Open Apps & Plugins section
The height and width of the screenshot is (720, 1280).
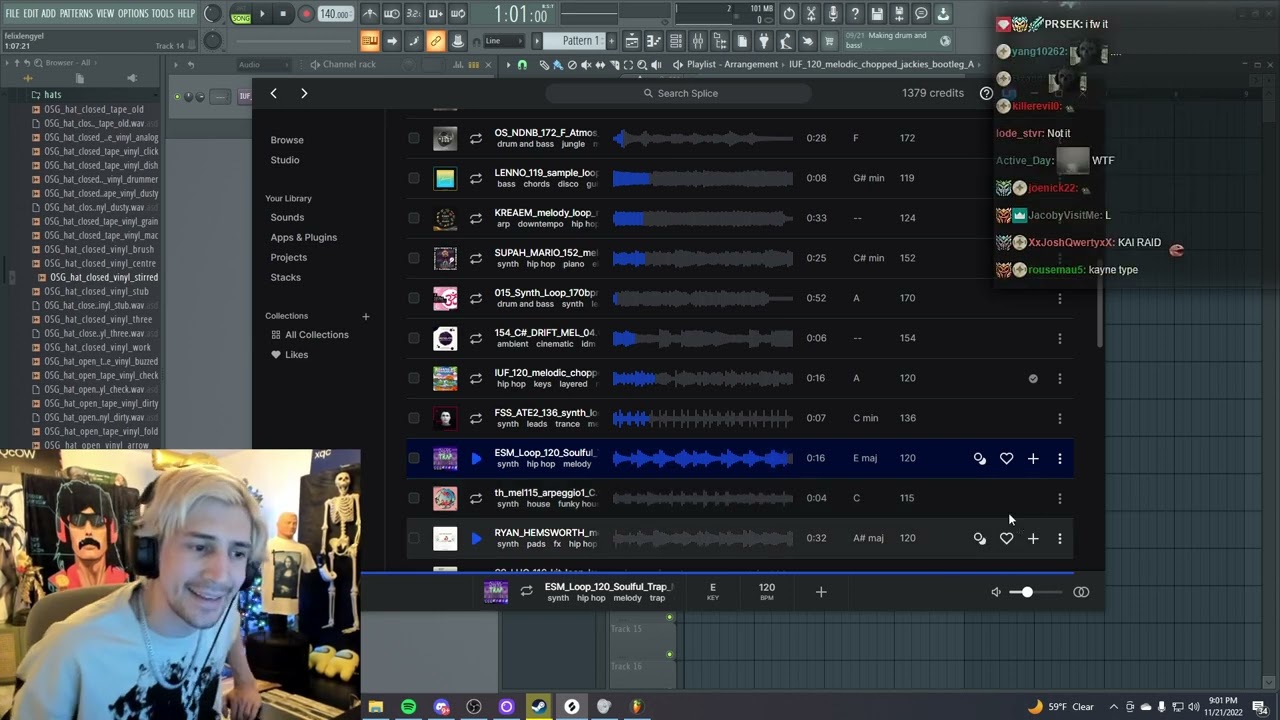pyautogui.click(x=304, y=237)
